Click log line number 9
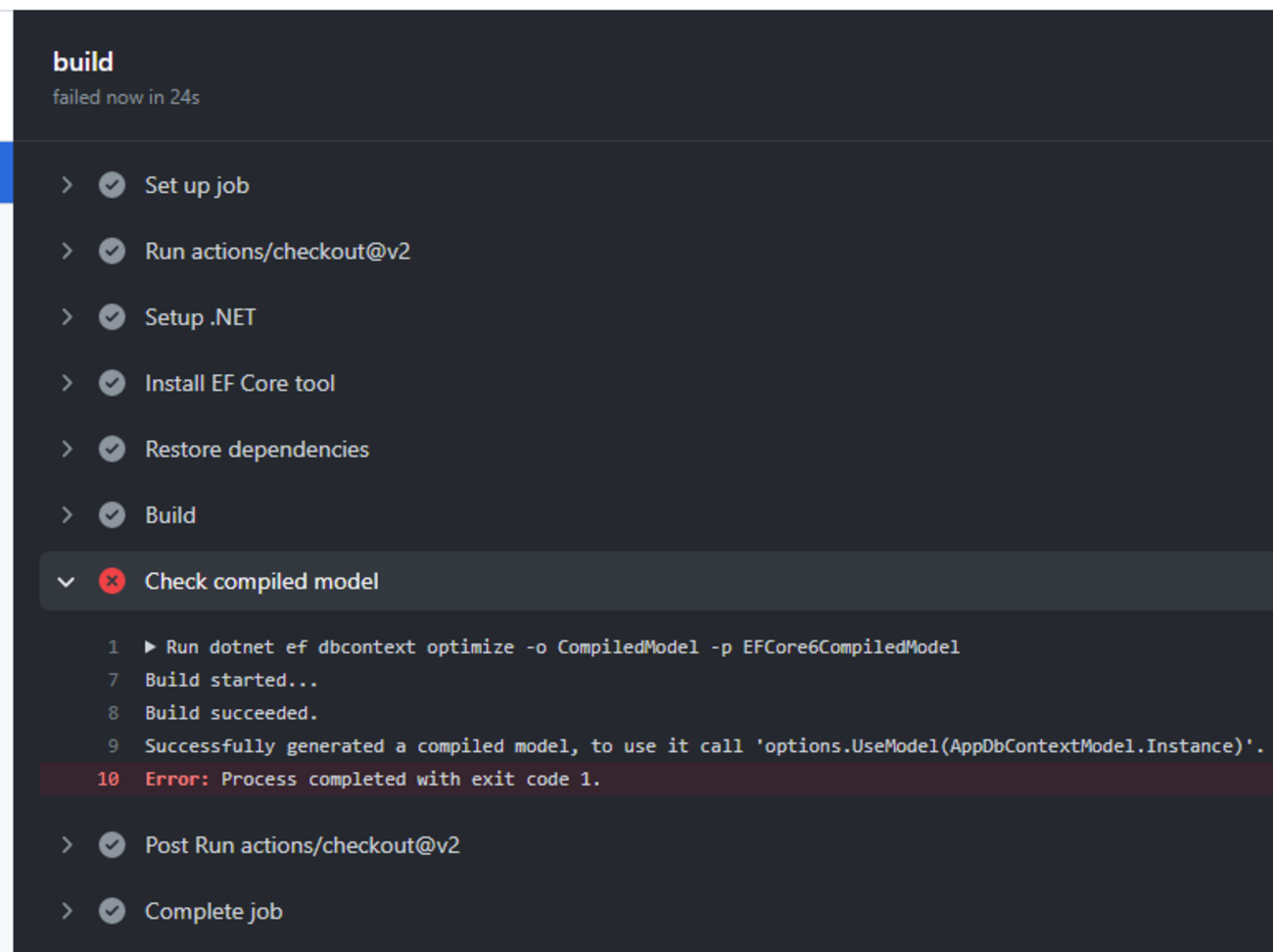 click(114, 746)
